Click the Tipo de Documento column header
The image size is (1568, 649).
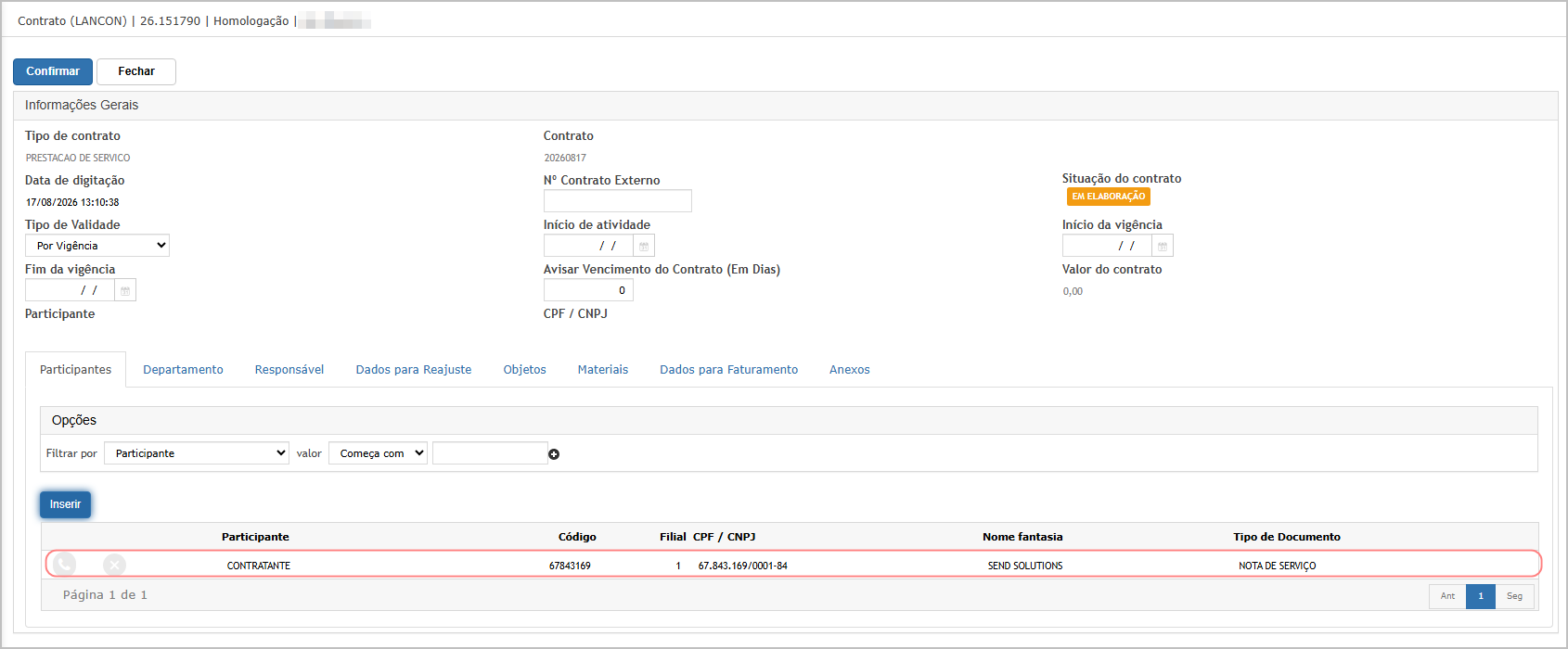coord(1287,537)
